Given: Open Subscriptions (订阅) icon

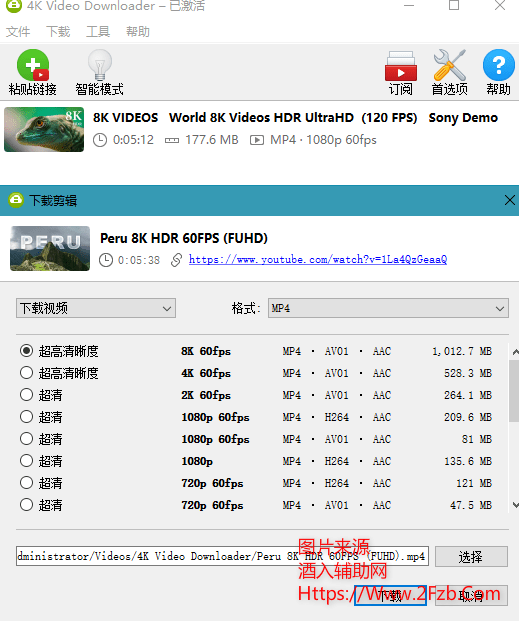Looking at the screenshot, I should click(x=401, y=66).
